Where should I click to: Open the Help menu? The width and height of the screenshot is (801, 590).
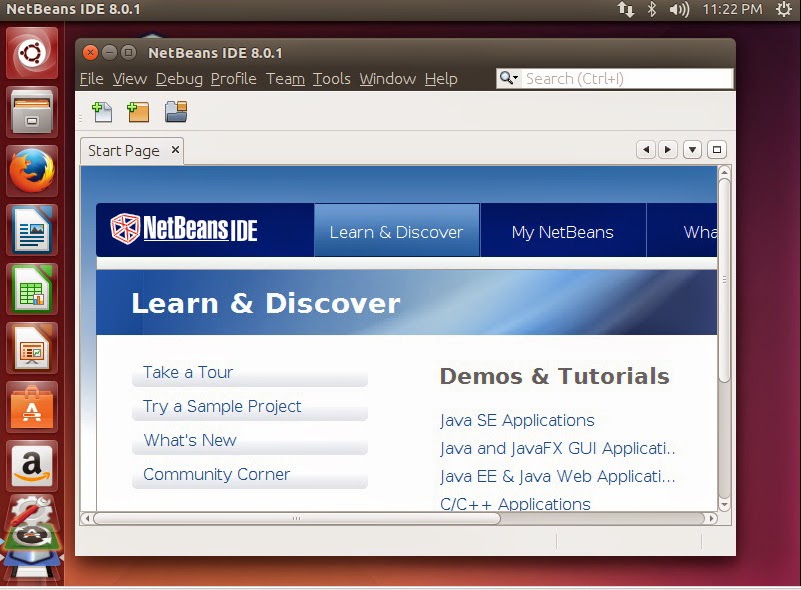click(x=441, y=79)
